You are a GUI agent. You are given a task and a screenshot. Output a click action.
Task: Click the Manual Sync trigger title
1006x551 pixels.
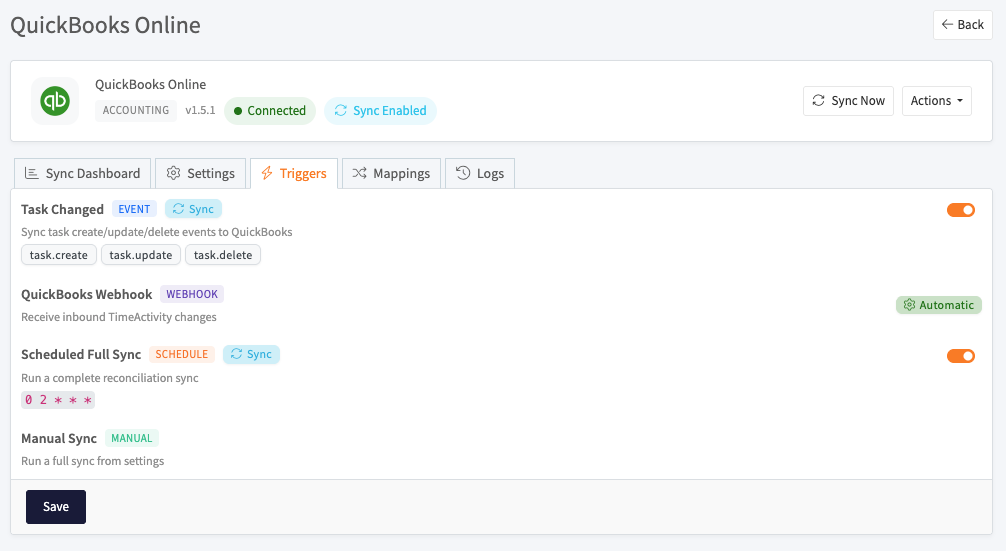pyautogui.click(x=59, y=438)
